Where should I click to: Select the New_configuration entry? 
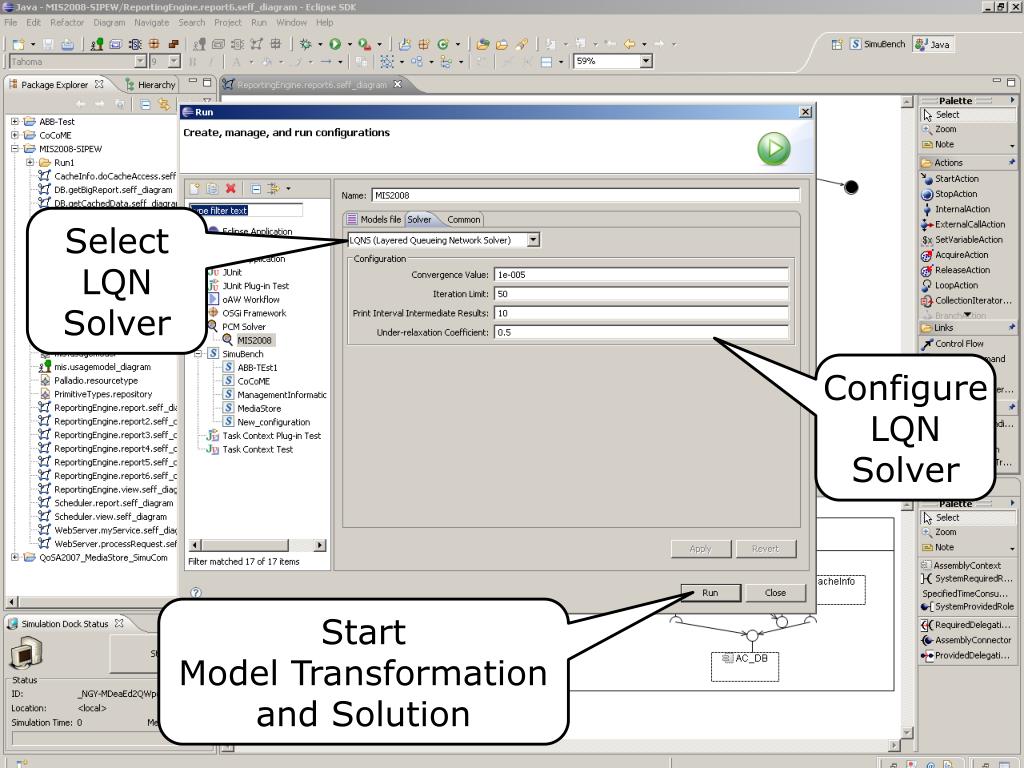point(274,423)
